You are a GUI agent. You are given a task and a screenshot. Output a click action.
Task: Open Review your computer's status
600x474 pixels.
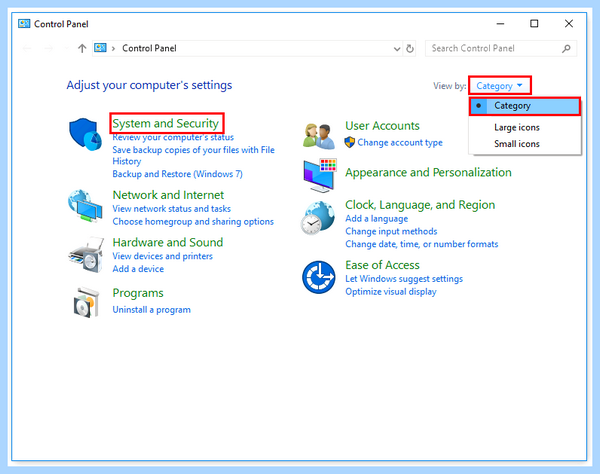coord(173,137)
